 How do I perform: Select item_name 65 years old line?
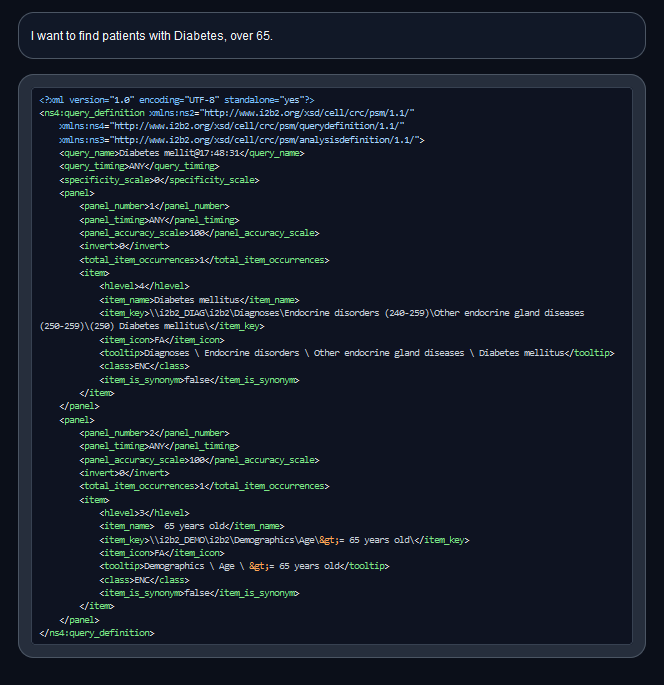click(x=191, y=526)
